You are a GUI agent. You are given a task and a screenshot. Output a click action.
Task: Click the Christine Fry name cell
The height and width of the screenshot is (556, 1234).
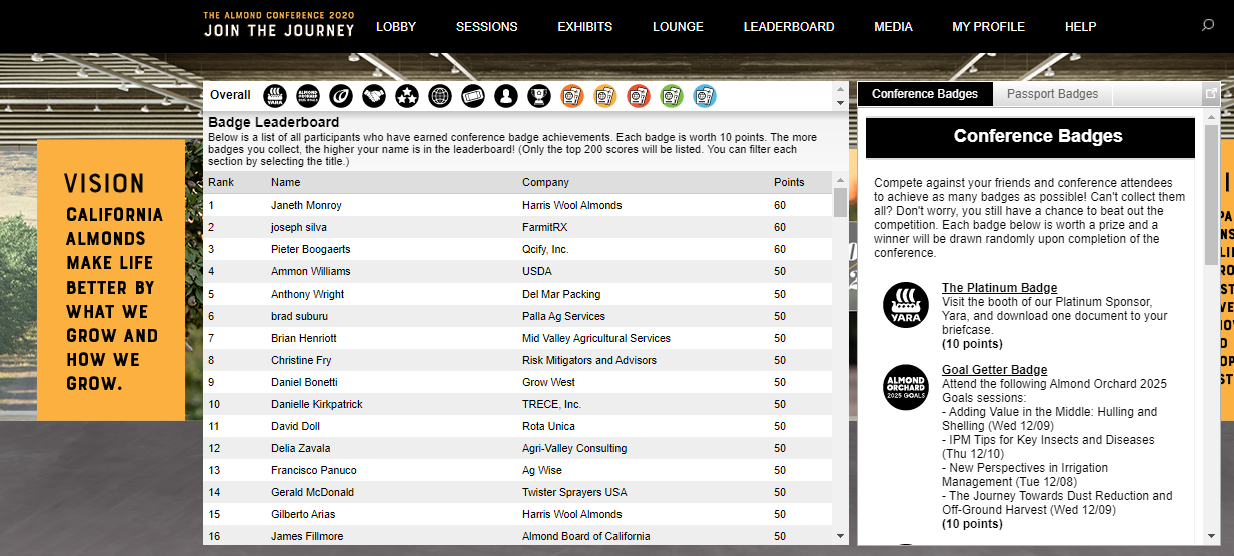[301, 360]
